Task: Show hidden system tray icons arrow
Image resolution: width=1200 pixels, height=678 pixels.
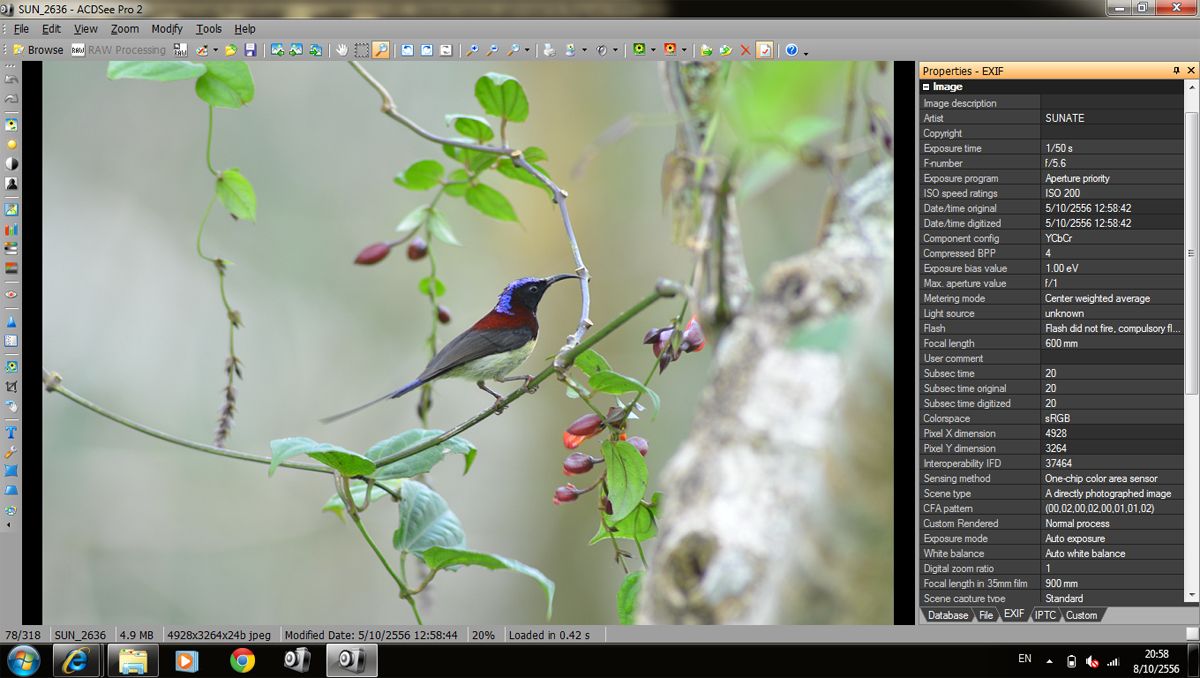Action: [x=1049, y=661]
